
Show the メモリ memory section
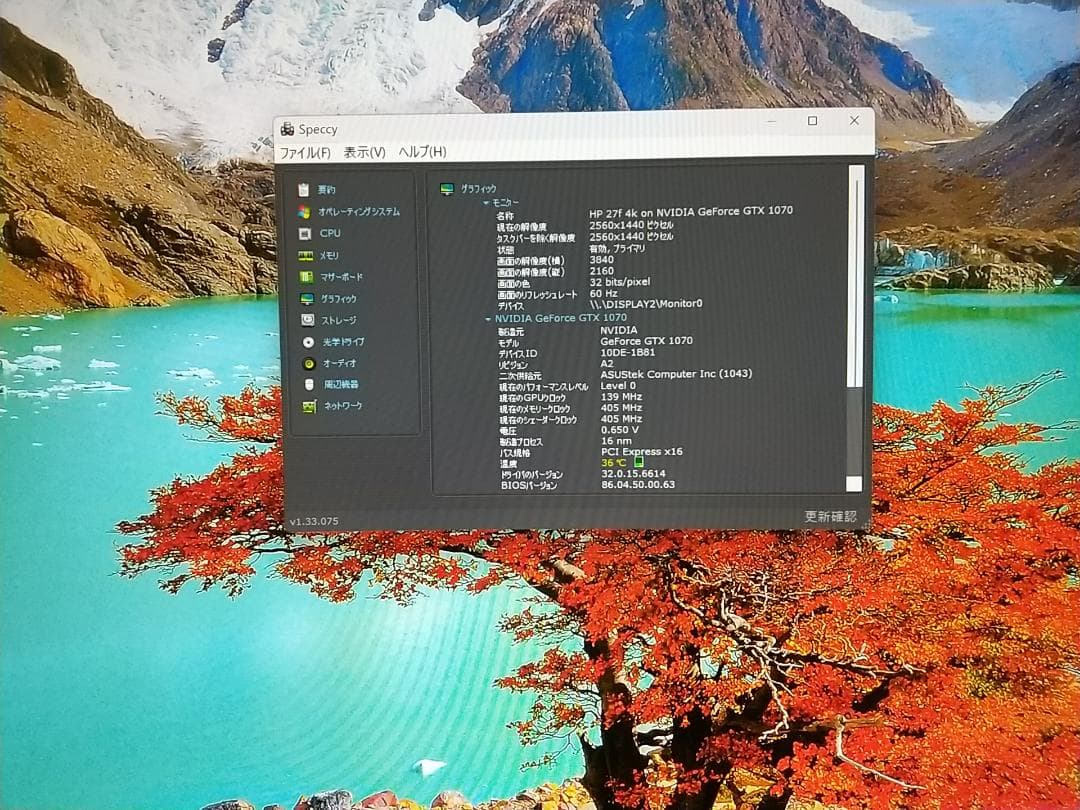click(306, 255)
